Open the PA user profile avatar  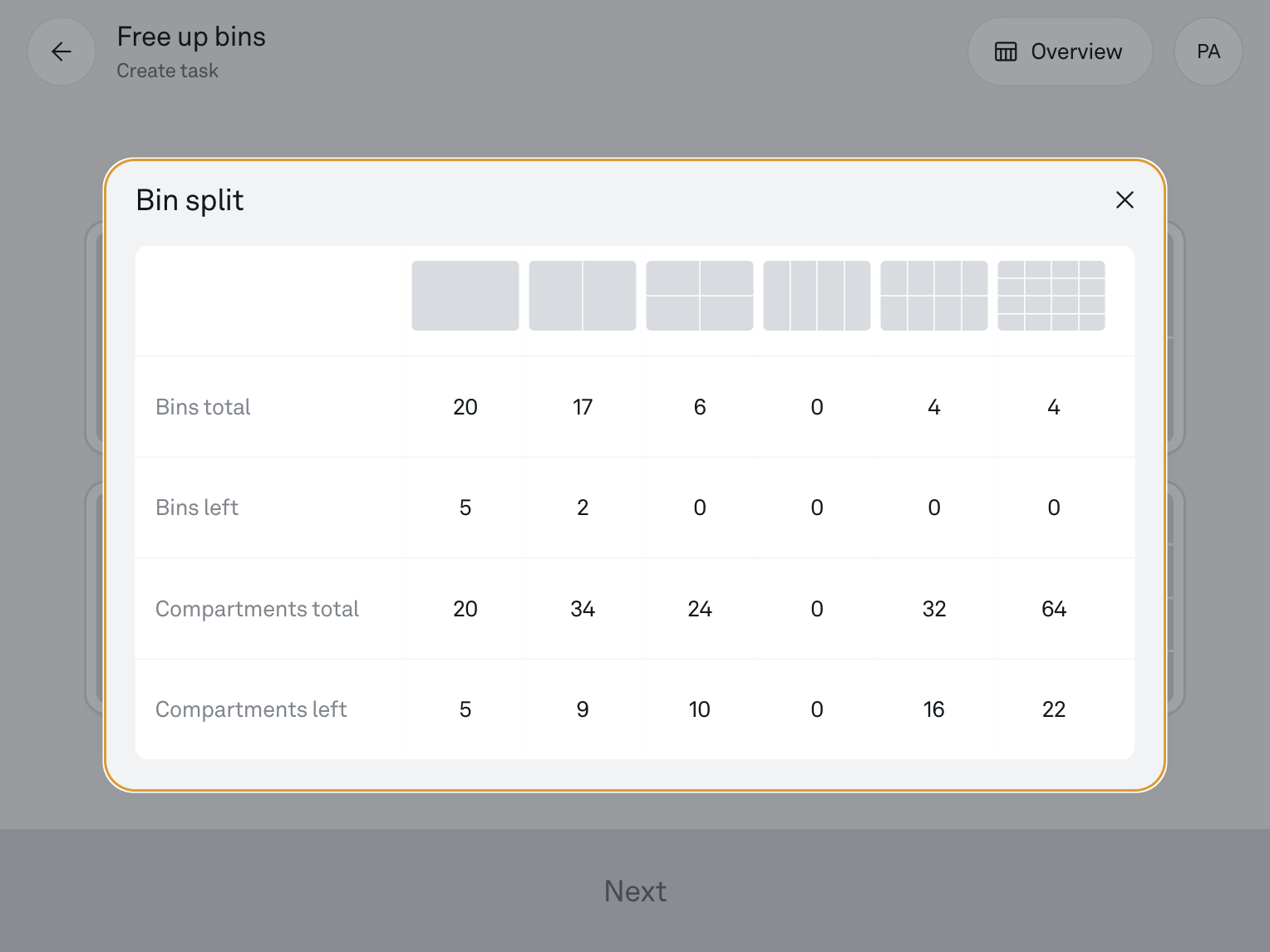tap(1208, 52)
